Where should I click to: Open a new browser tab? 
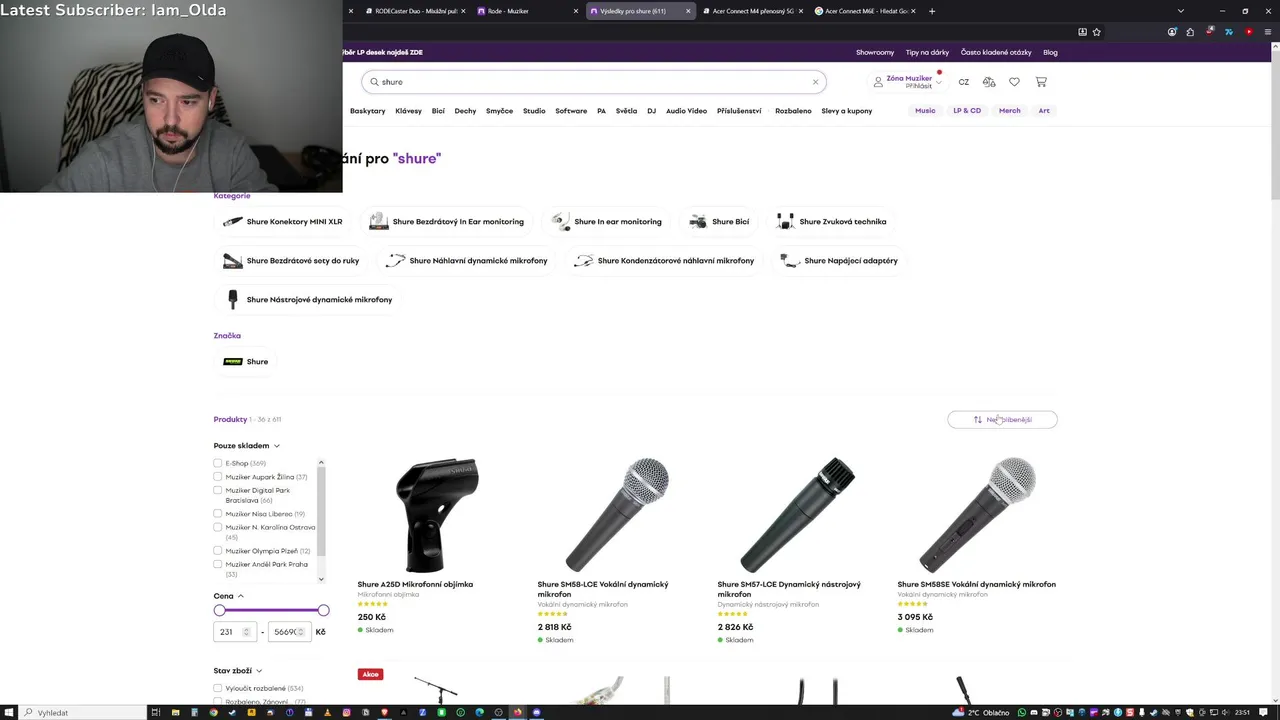(x=932, y=11)
